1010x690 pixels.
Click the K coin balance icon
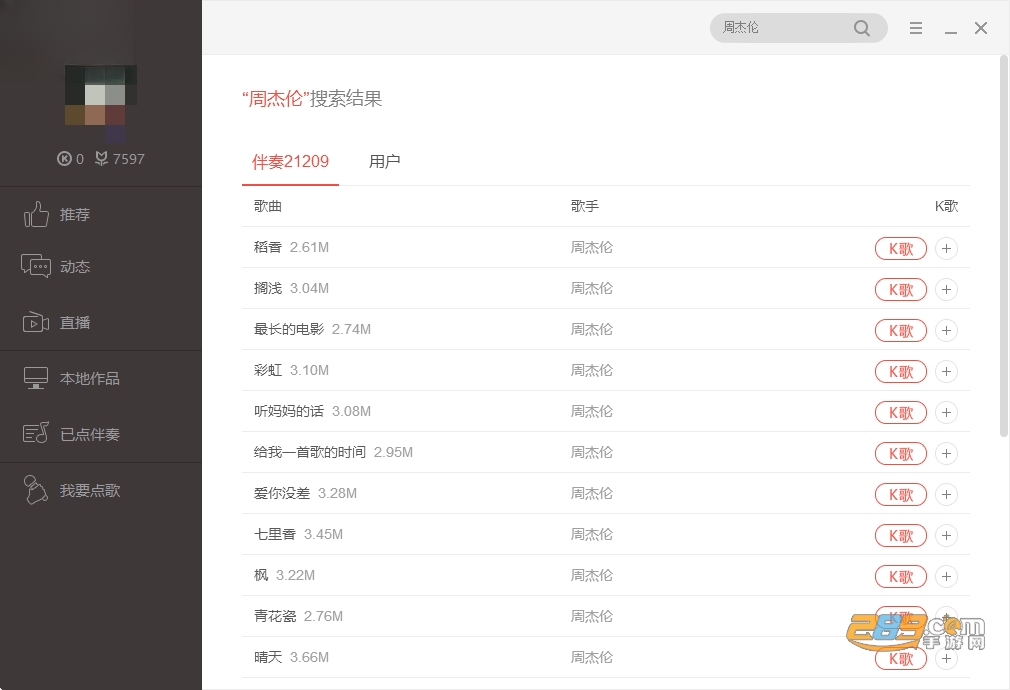(x=64, y=158)
